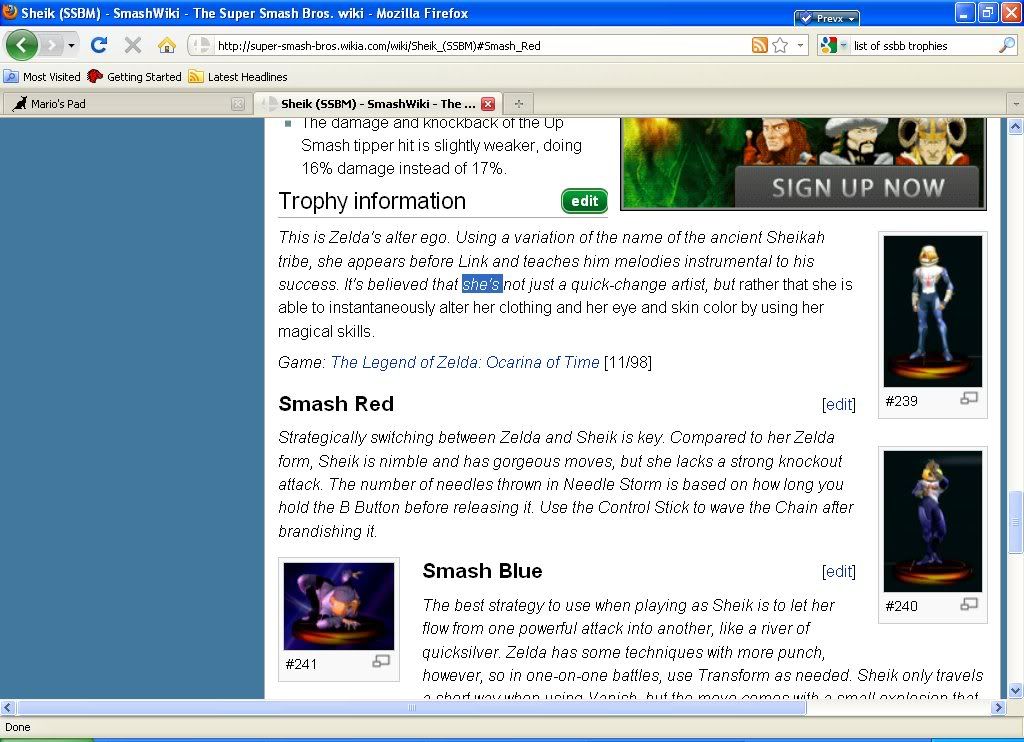The width and height of the screenshot is (1024, 742).
Task: Click the 'Smash Blue' heading
Action: click(483, 571)
